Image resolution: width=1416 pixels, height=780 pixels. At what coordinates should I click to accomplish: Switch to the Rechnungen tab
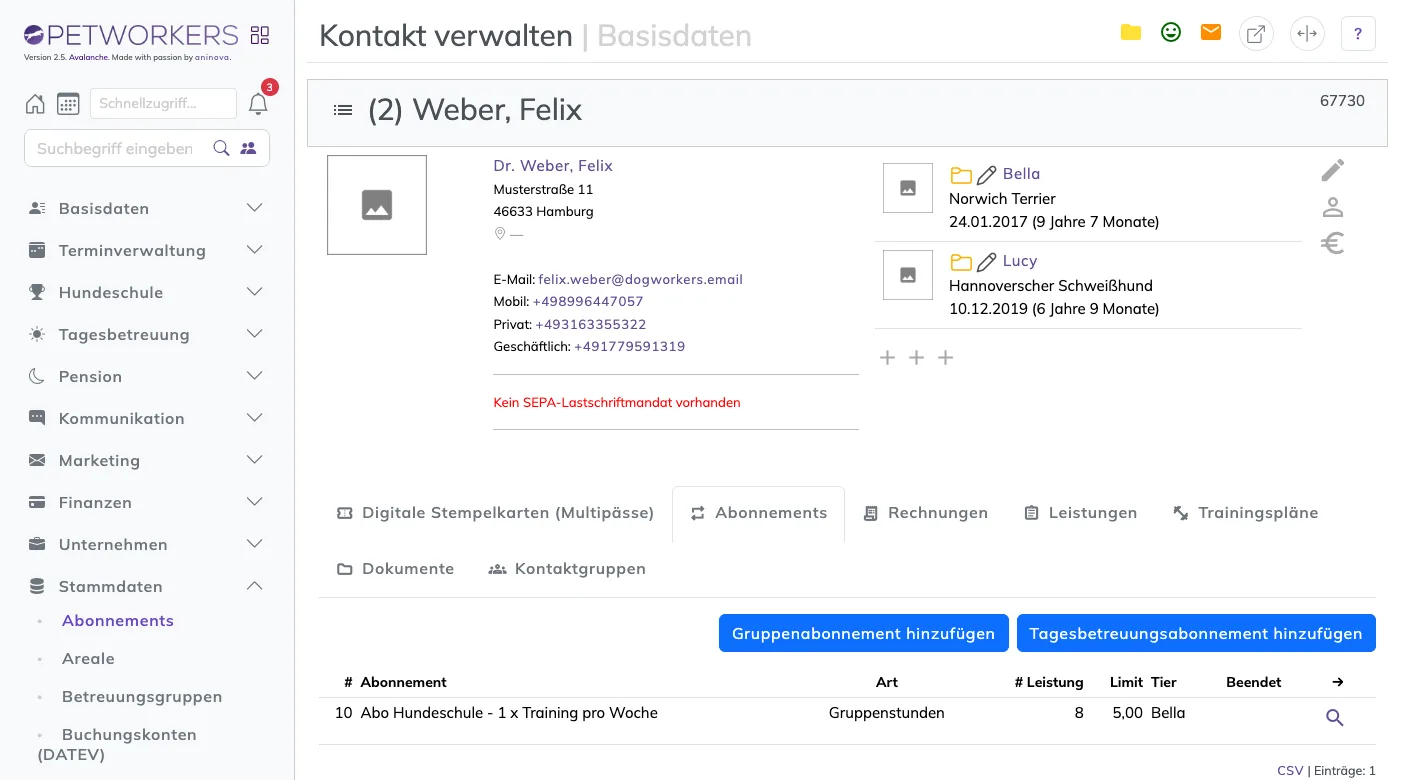pos(926,513)
